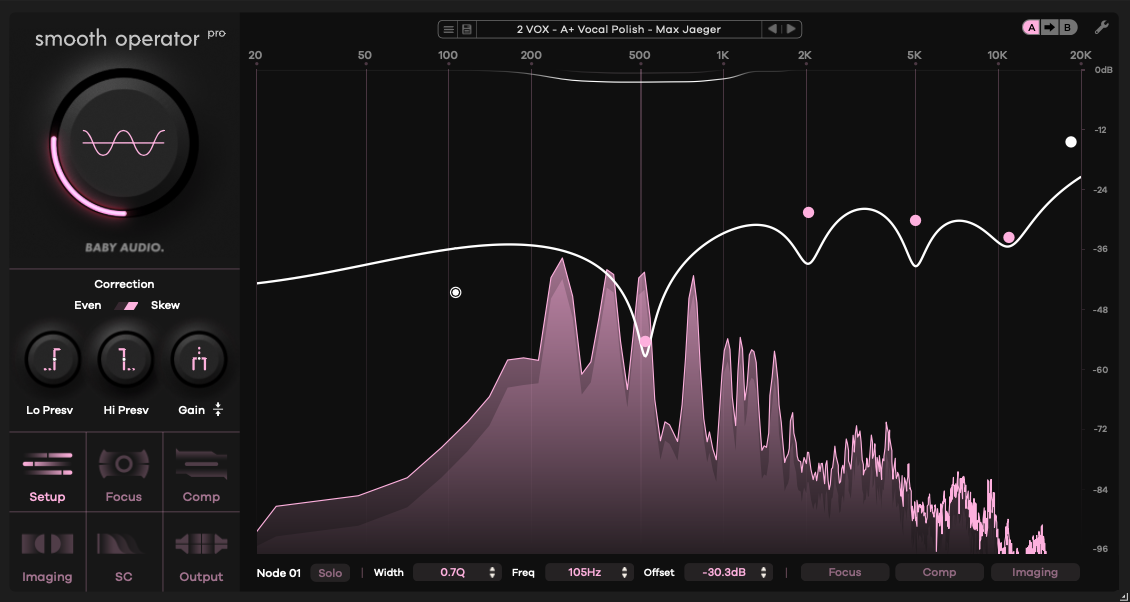
Task: Click the Output tab label
Action: (201, 577)
